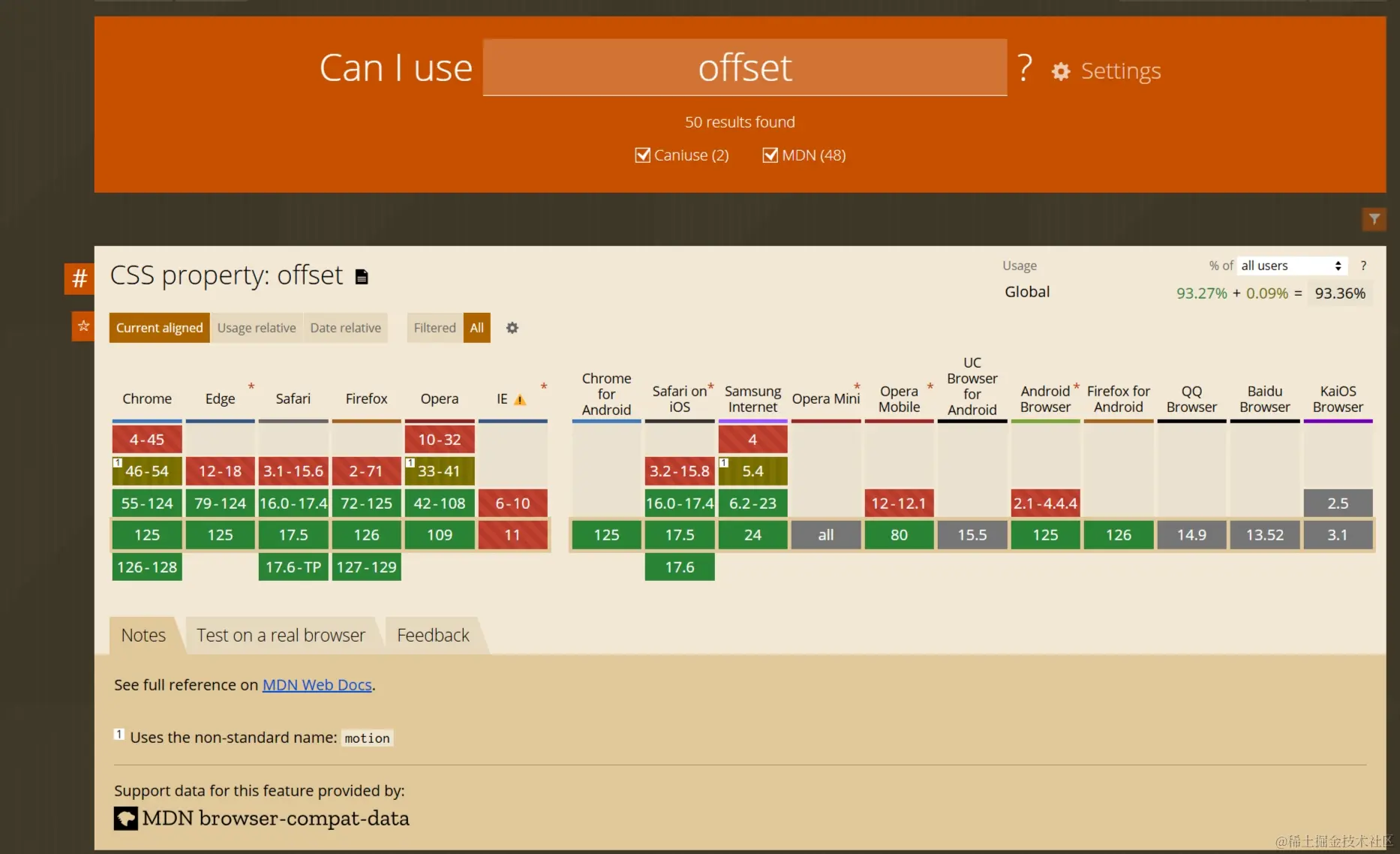Switch to the Feedback tab

pyautogui.click(x=433, y=636)
